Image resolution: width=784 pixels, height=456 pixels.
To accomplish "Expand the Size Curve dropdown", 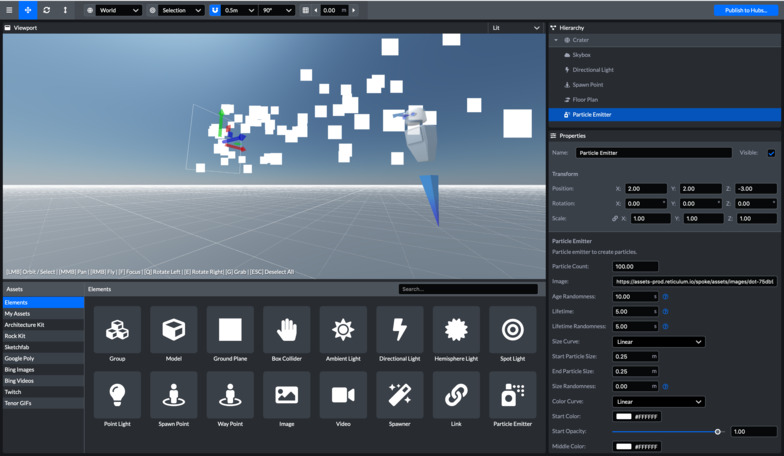I will (658, 342).
